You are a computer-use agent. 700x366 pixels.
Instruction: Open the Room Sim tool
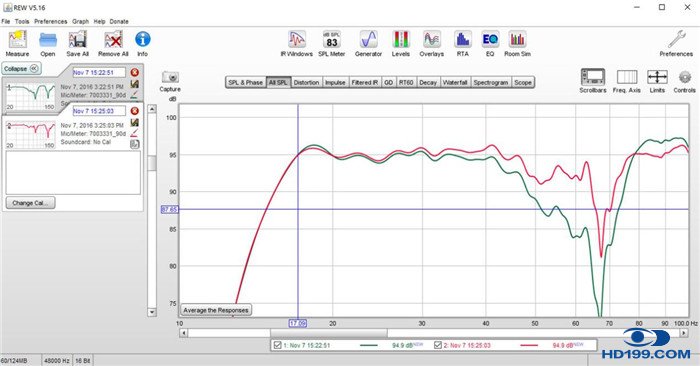(x=517, y=43)
